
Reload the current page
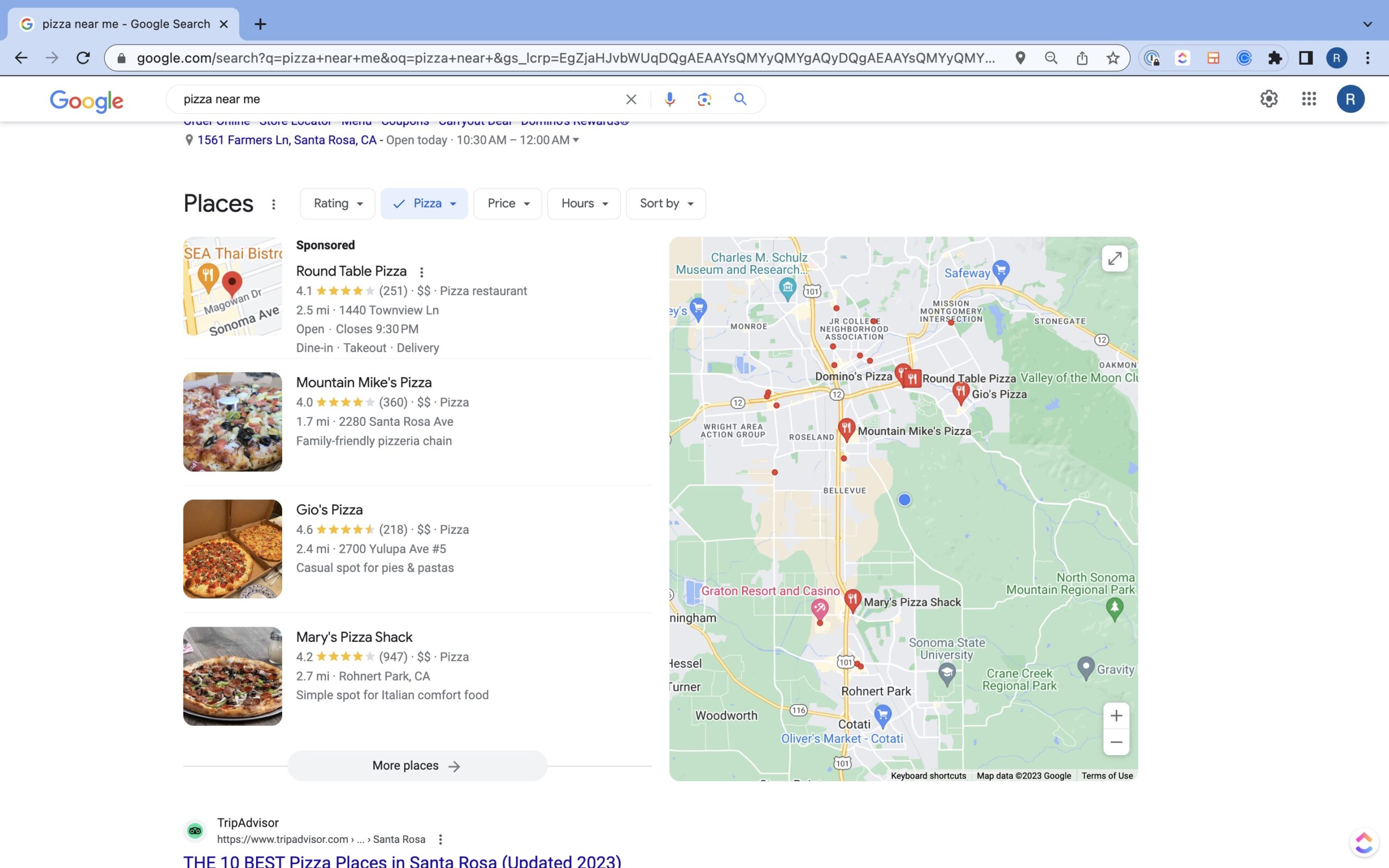pos(83,58)
